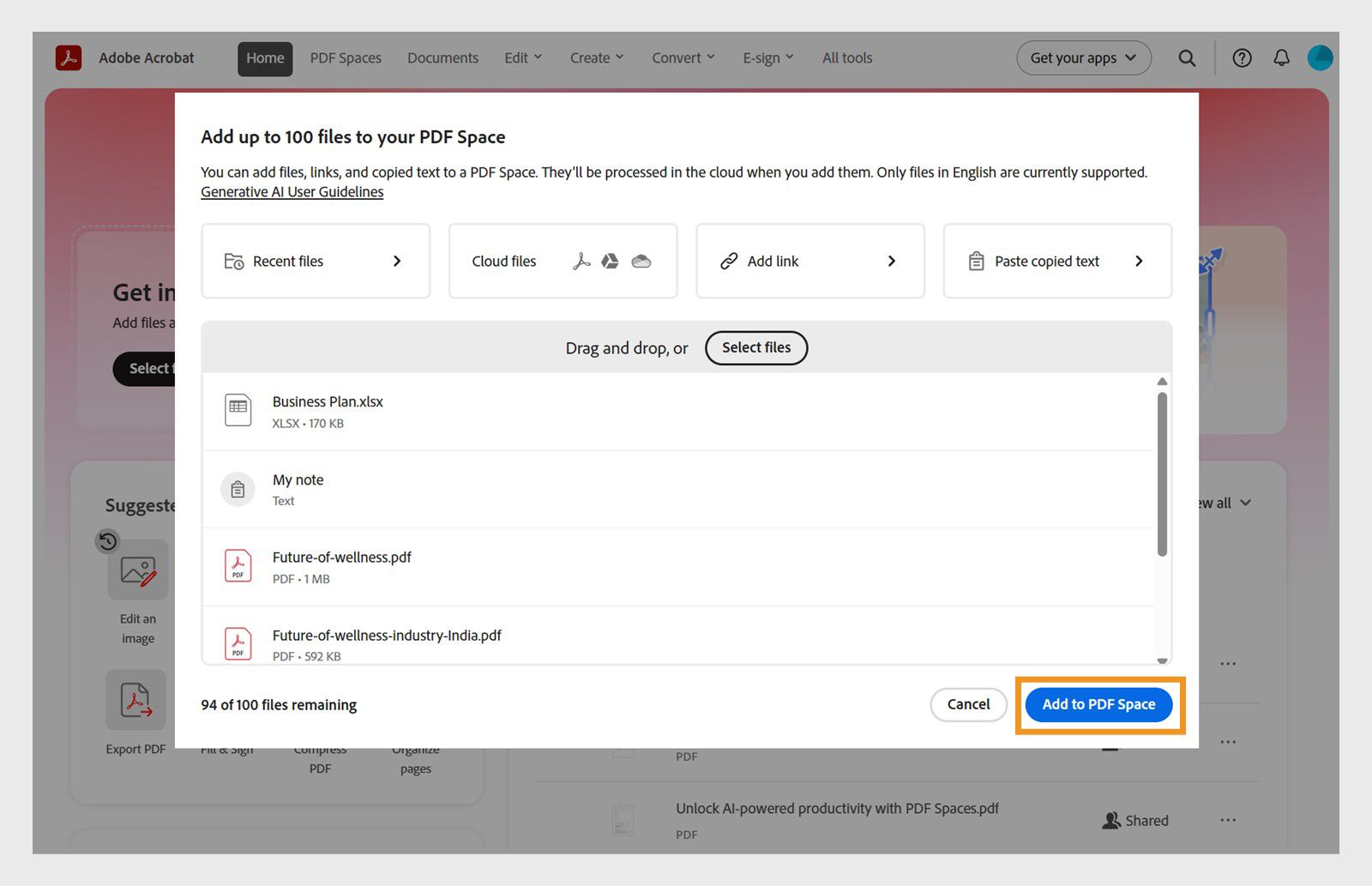Open the Get your apps dropdown
The height and width of the screenshot is (886, 1372).
point(1083,57)
